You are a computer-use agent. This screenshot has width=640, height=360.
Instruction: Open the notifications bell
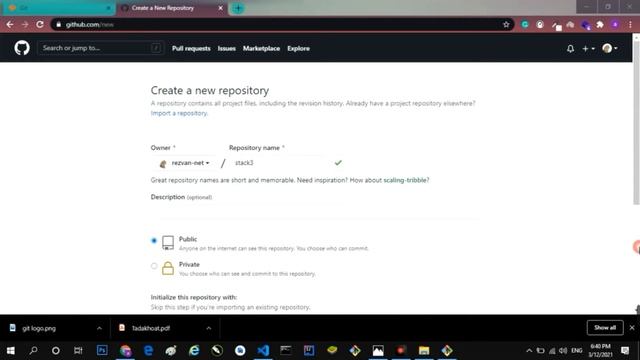[570, 49]
